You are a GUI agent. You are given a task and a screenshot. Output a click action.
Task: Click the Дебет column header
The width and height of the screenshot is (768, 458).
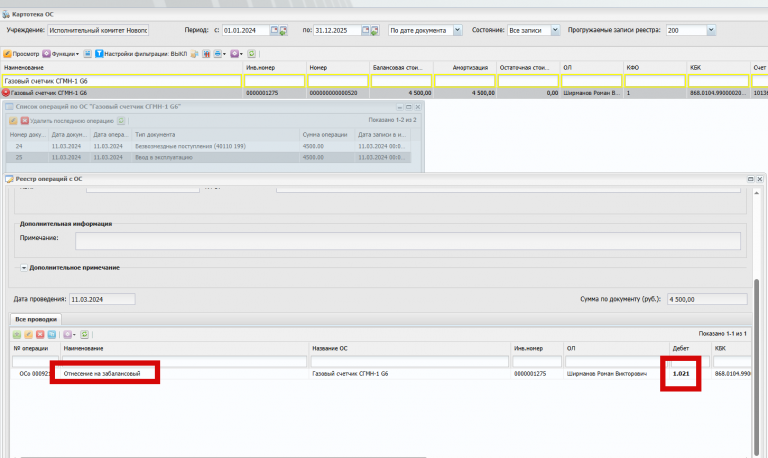point(690,348)
